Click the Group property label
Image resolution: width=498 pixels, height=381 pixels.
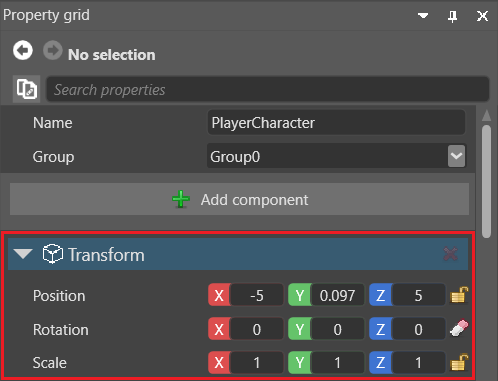coord(53,157)
